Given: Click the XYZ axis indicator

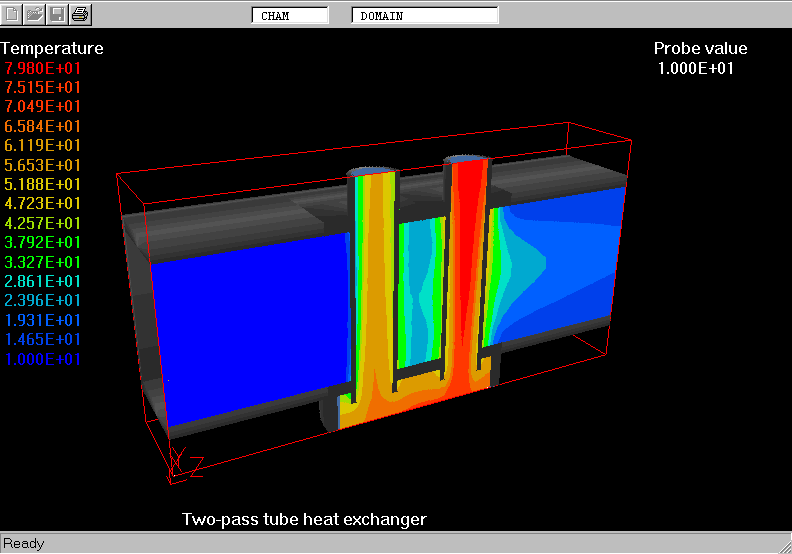Looking at the screenshot, I should (184, 462).
